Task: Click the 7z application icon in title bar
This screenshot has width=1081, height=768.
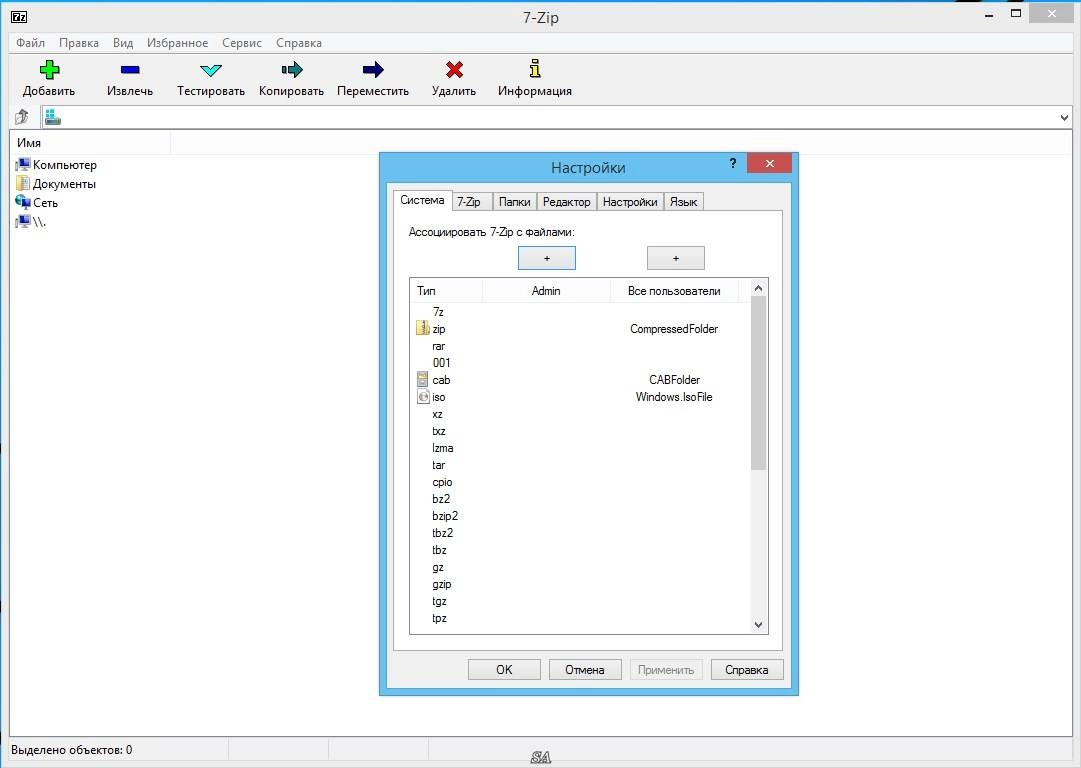Action: point(19,17)
